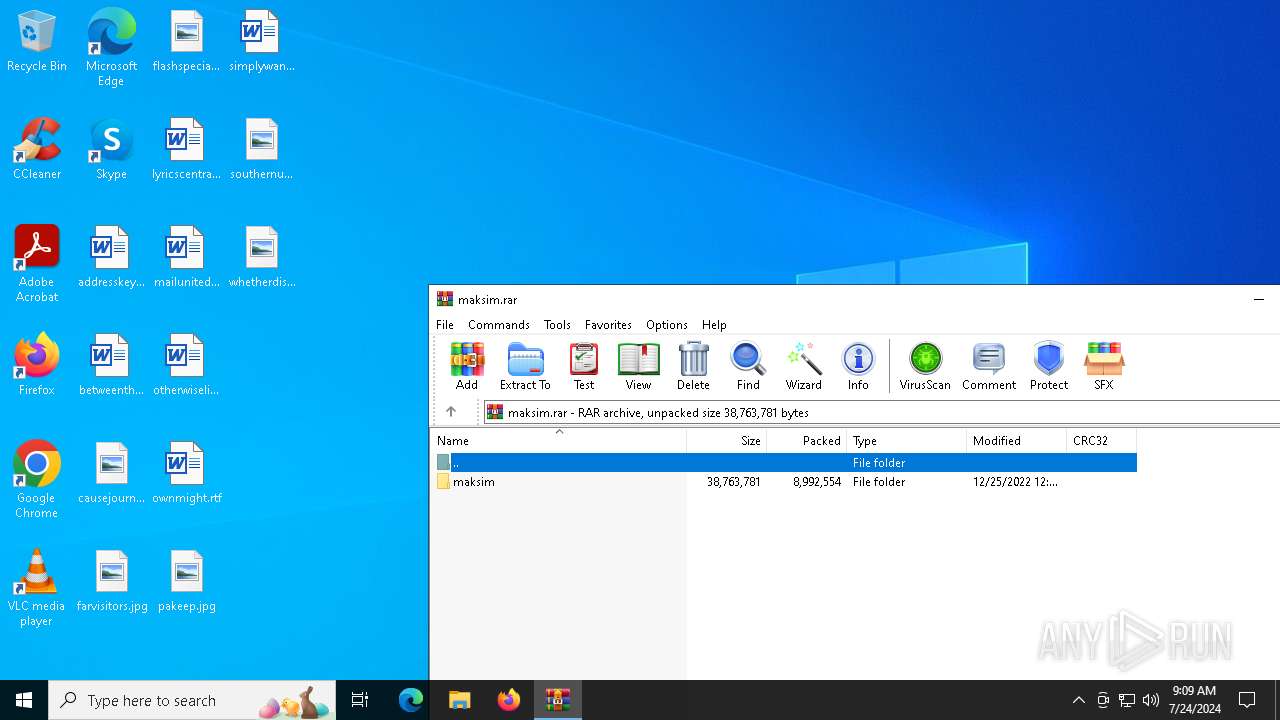Select the lyricscentra... Word document

coord(186,149)
